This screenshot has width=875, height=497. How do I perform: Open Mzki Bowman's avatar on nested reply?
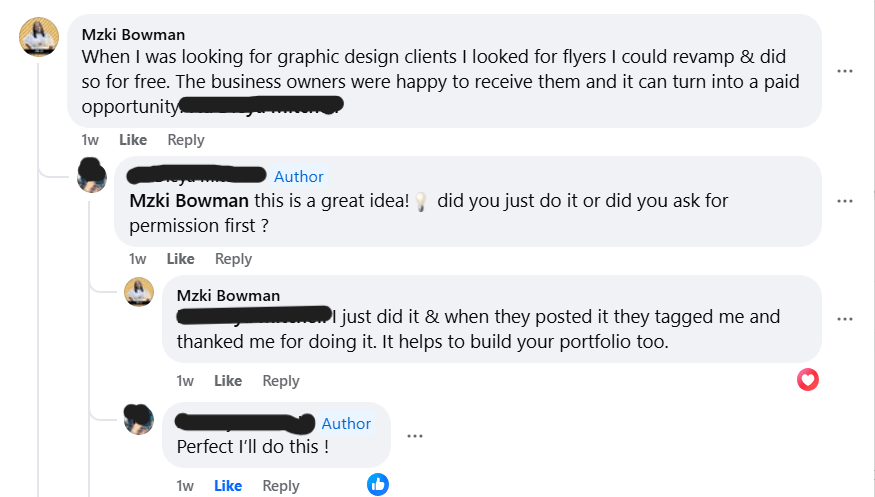click(x=138, y=293)
